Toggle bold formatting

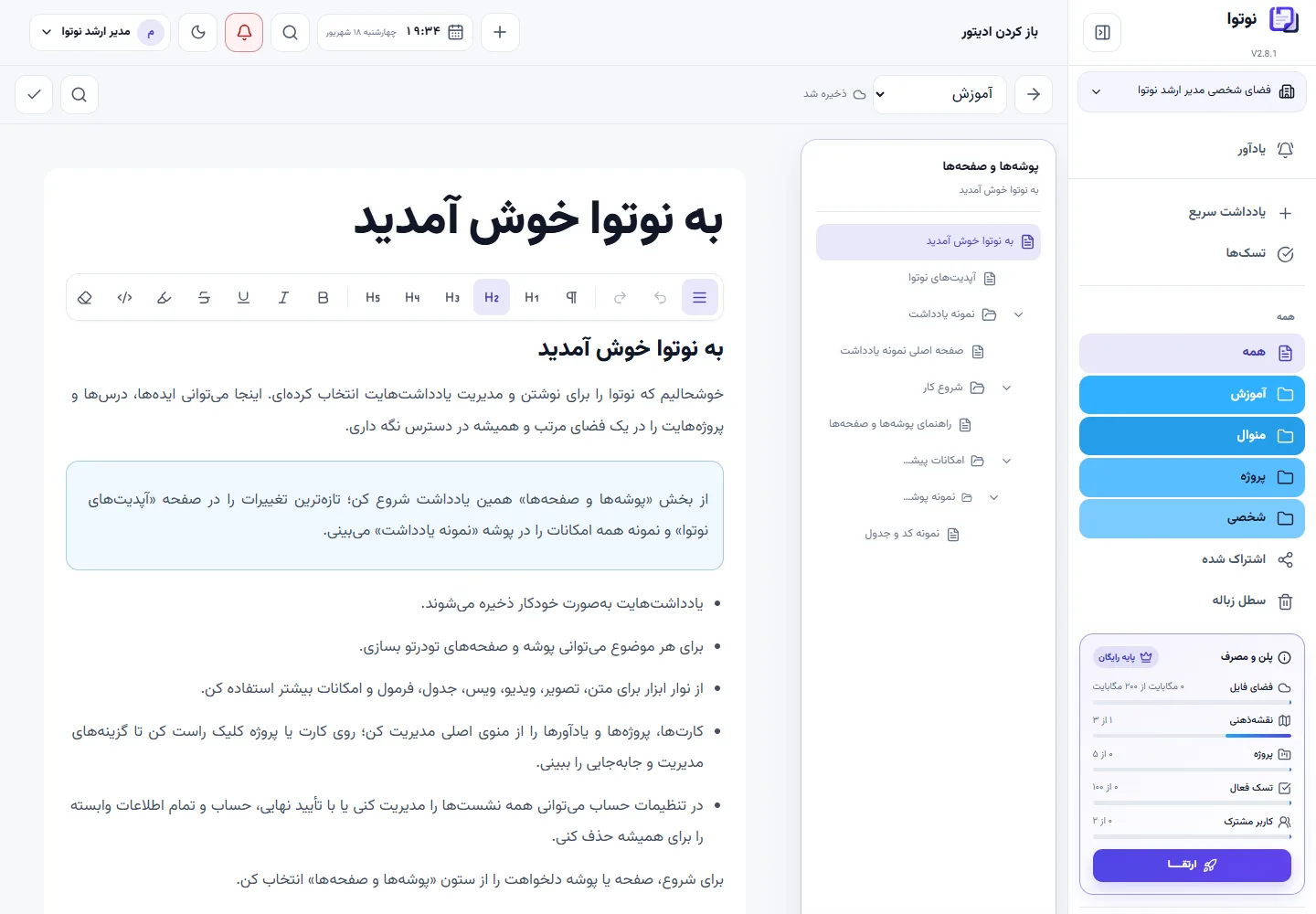coord(323,297)
